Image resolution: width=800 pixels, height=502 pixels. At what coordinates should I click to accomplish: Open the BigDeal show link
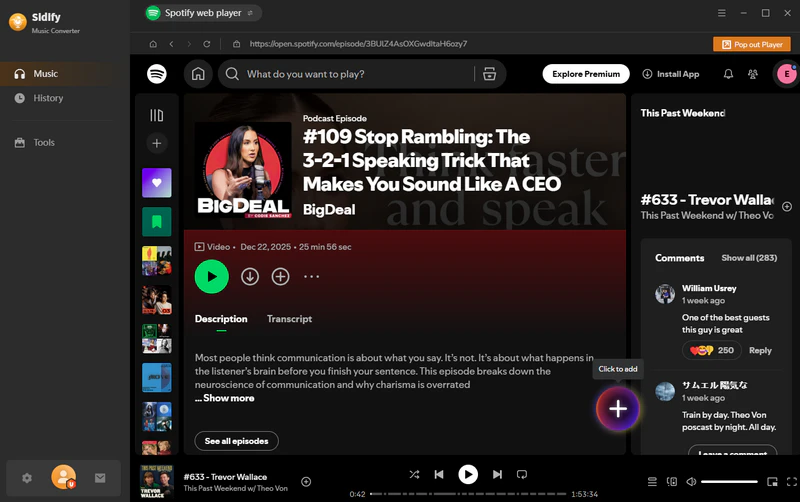[x=329, y=210]
